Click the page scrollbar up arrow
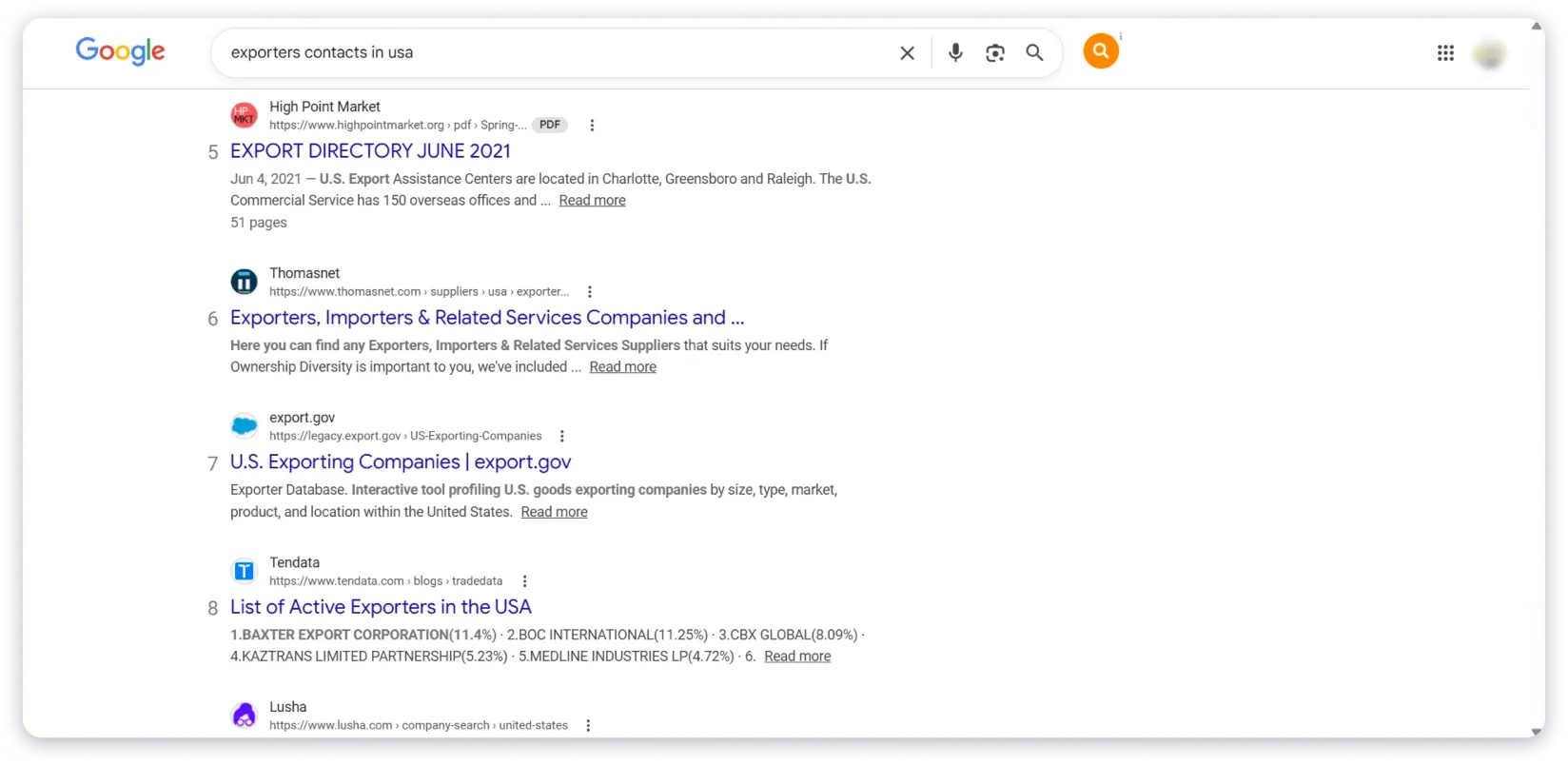This screenshot has height=765, width=1568. 1537,27
